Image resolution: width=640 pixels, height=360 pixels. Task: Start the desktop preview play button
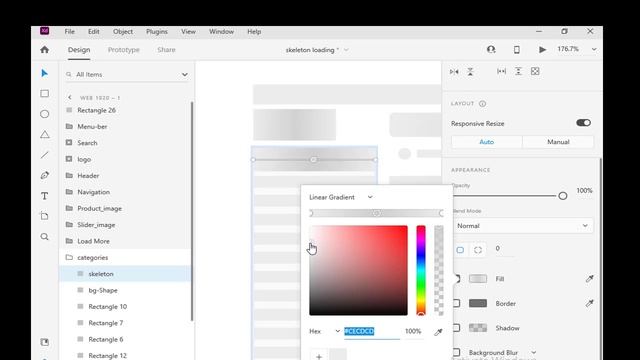pyautogui.click(x=542, y=49)
